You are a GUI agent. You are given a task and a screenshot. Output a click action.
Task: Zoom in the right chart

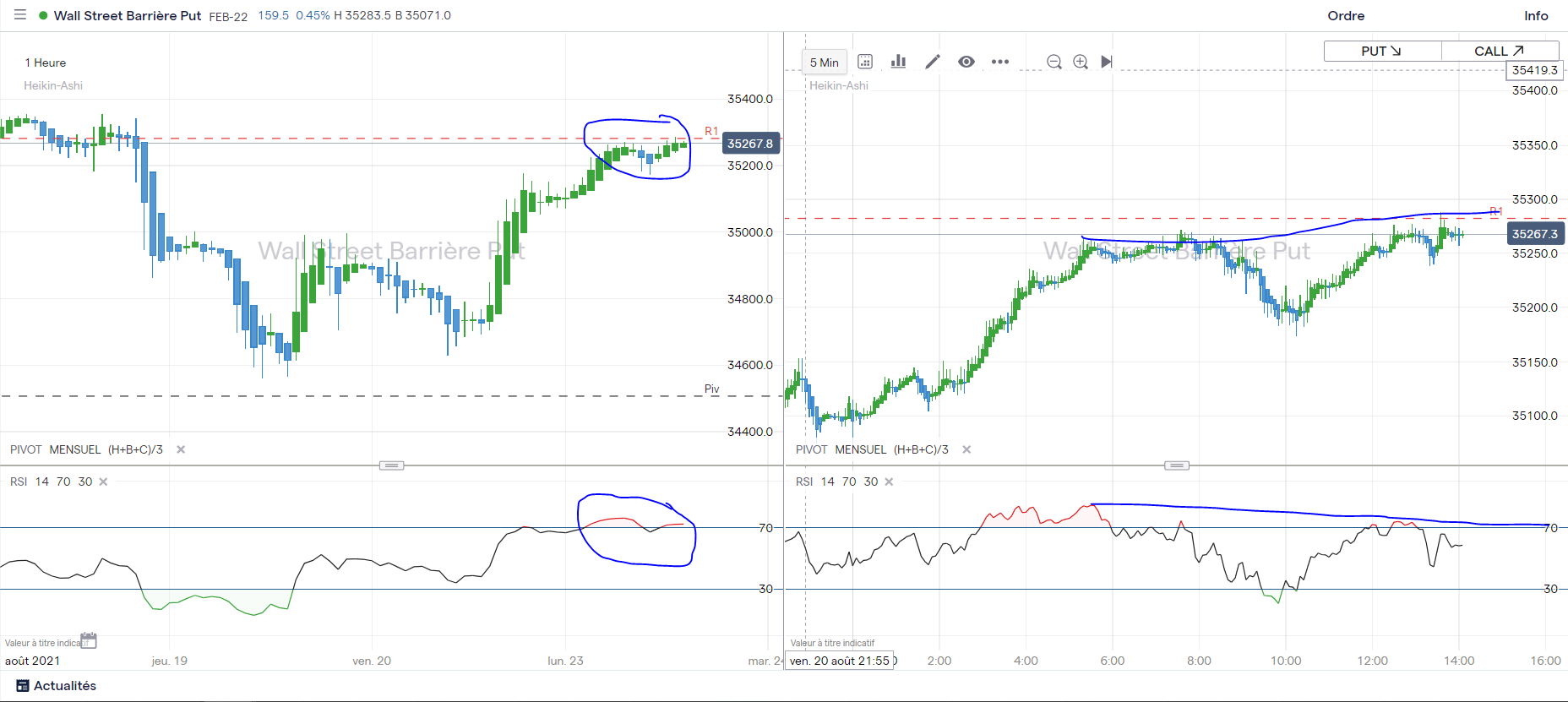point(1081,62)
